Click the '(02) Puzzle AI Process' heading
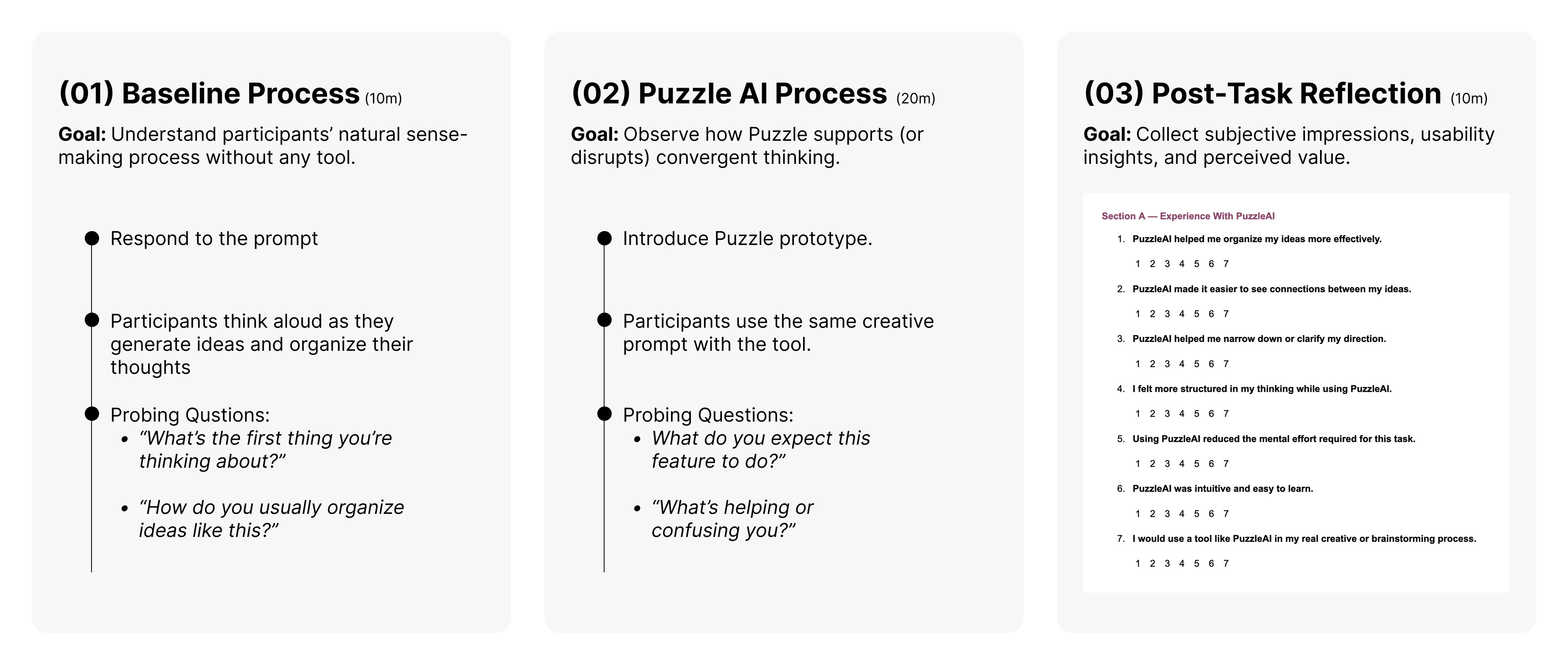1568x665 pixels. [x=729, y=94]
